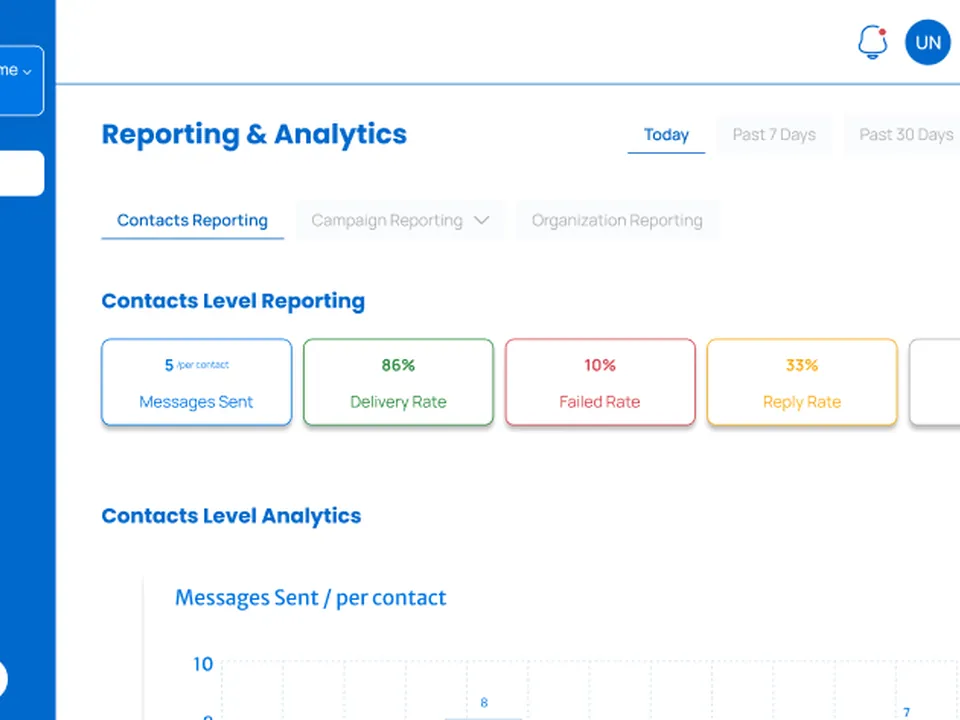Select the Today time range

pyautogui.click(x=666, y=134)
